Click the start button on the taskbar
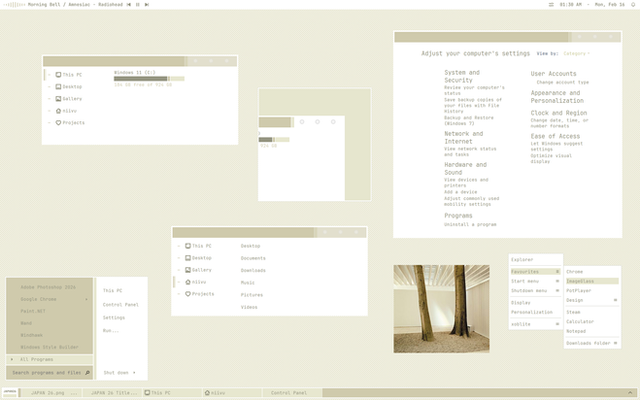 [10, 392]
